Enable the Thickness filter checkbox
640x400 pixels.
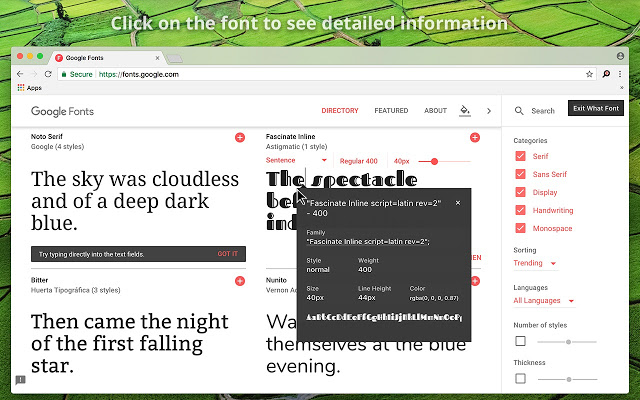point(520,378)
